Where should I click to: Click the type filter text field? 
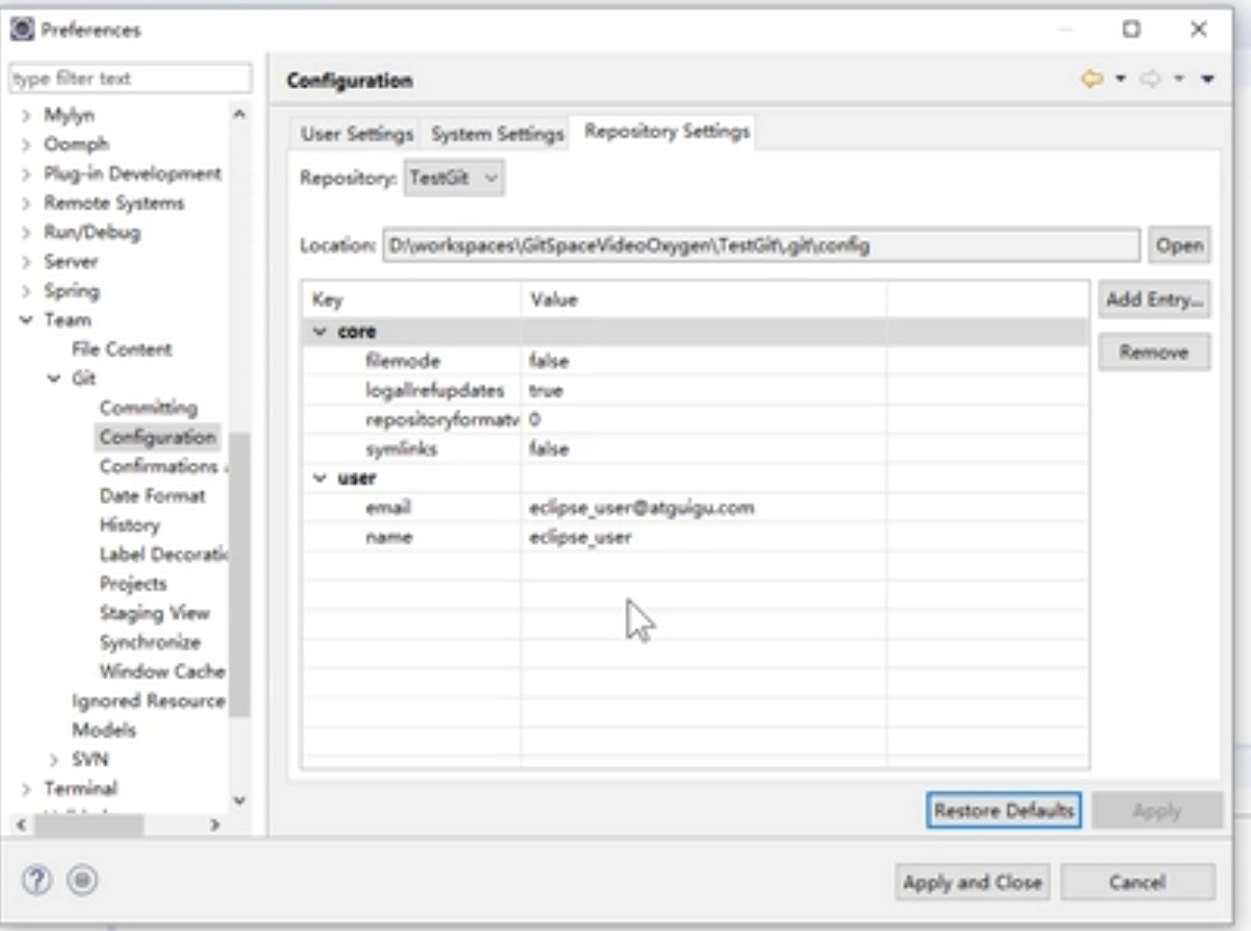pyautogui.click(x=130, y=78)
